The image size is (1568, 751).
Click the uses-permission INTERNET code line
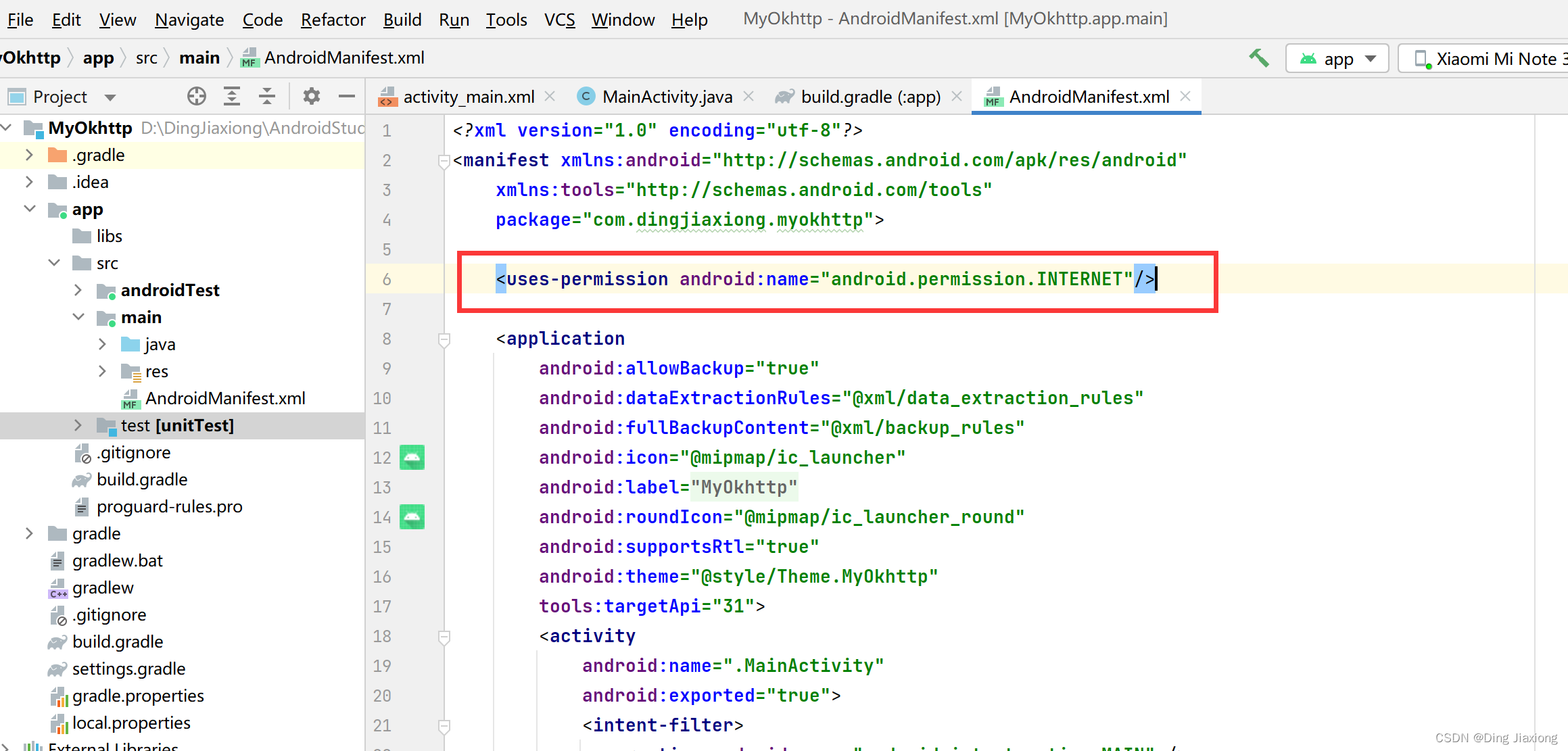tap(825, 279)
